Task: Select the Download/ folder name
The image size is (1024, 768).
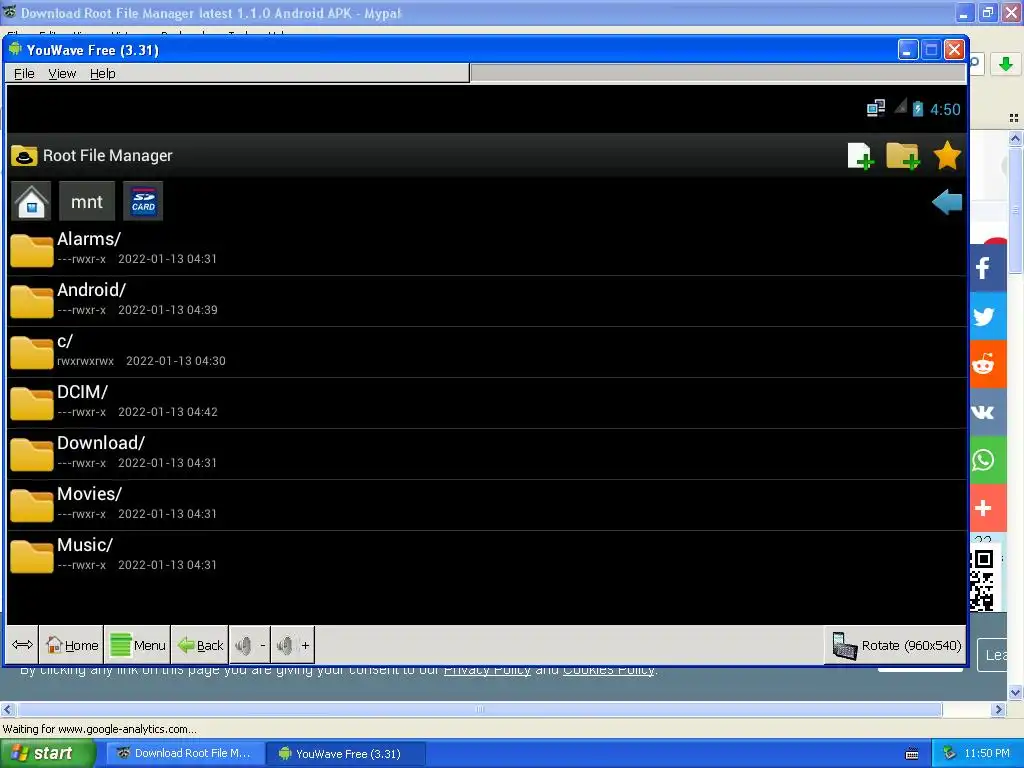Action: coord(101,443)
